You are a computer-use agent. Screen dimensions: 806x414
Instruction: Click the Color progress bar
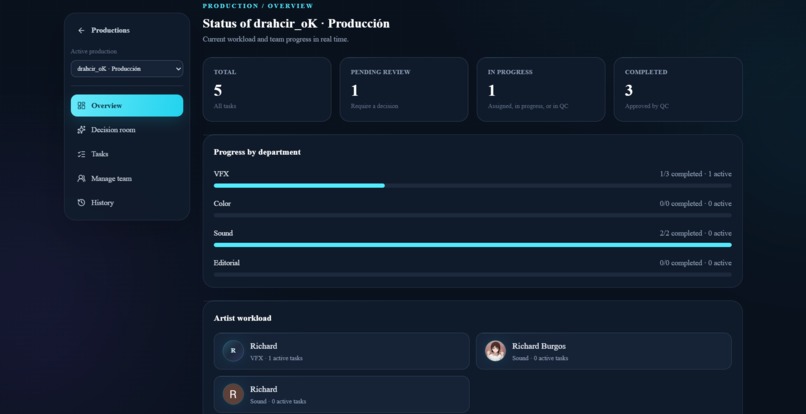pos(472,215)
